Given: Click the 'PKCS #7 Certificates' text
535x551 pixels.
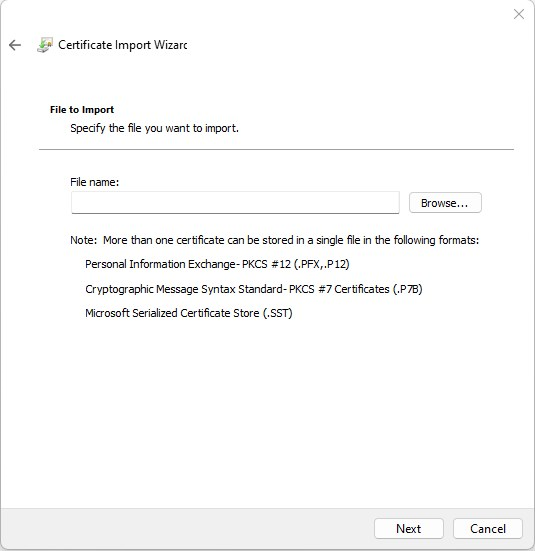Looking at the screenshot, I should [339, 289].
